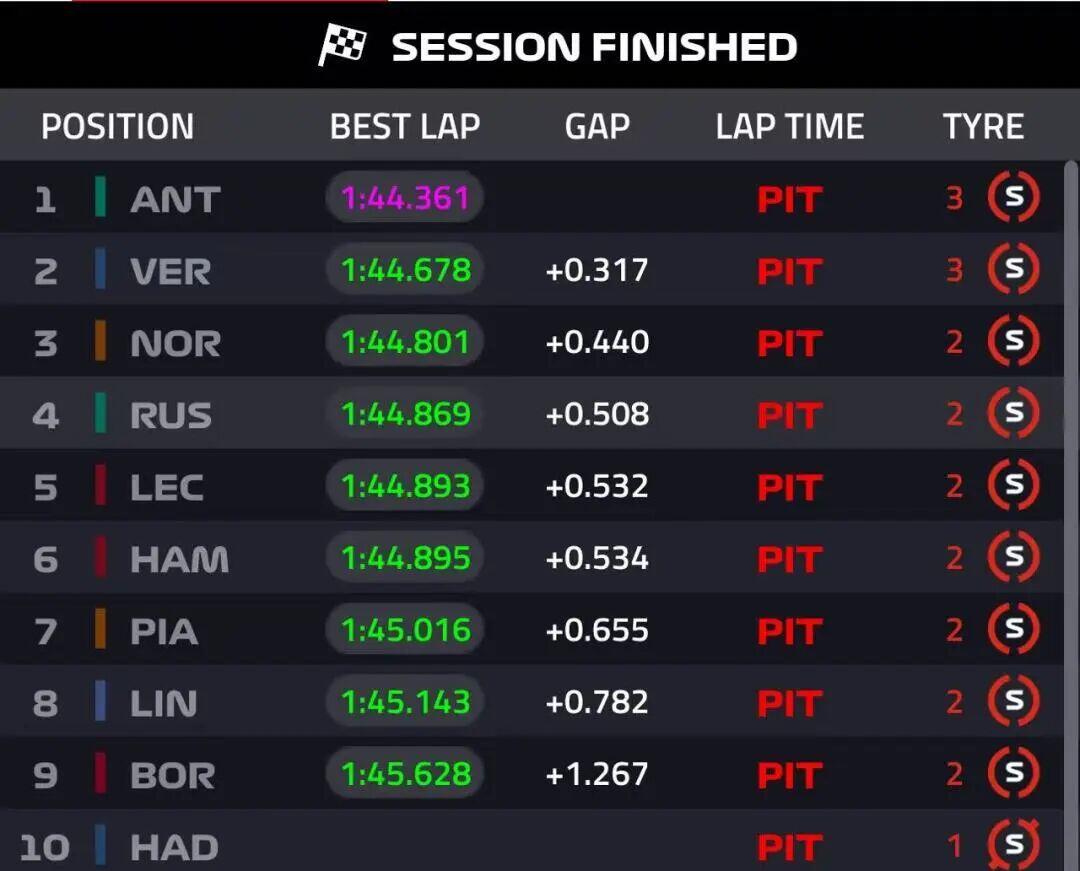The height and width of the screenshot is (871, 1080).
Task: Click LEC's soft tyre icon
Action: click(1013, 485)
